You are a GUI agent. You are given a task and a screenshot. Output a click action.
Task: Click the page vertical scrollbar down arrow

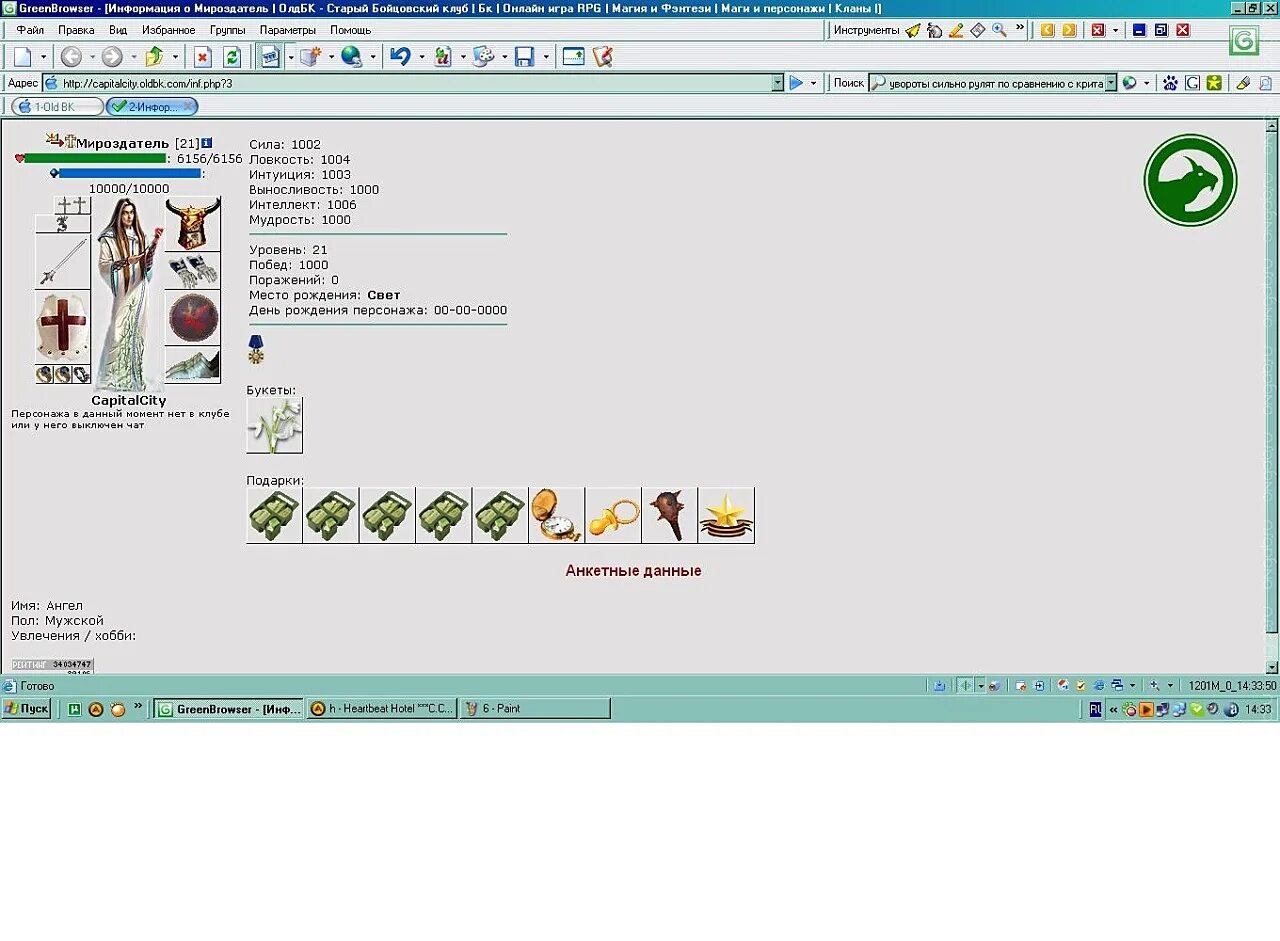click(1272, 666)
